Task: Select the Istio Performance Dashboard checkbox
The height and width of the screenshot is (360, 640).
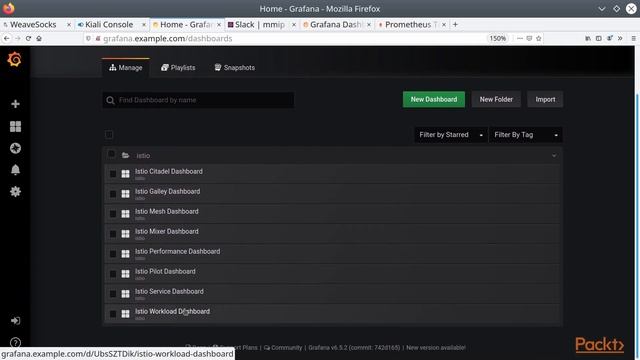Action: click(113, 254)
